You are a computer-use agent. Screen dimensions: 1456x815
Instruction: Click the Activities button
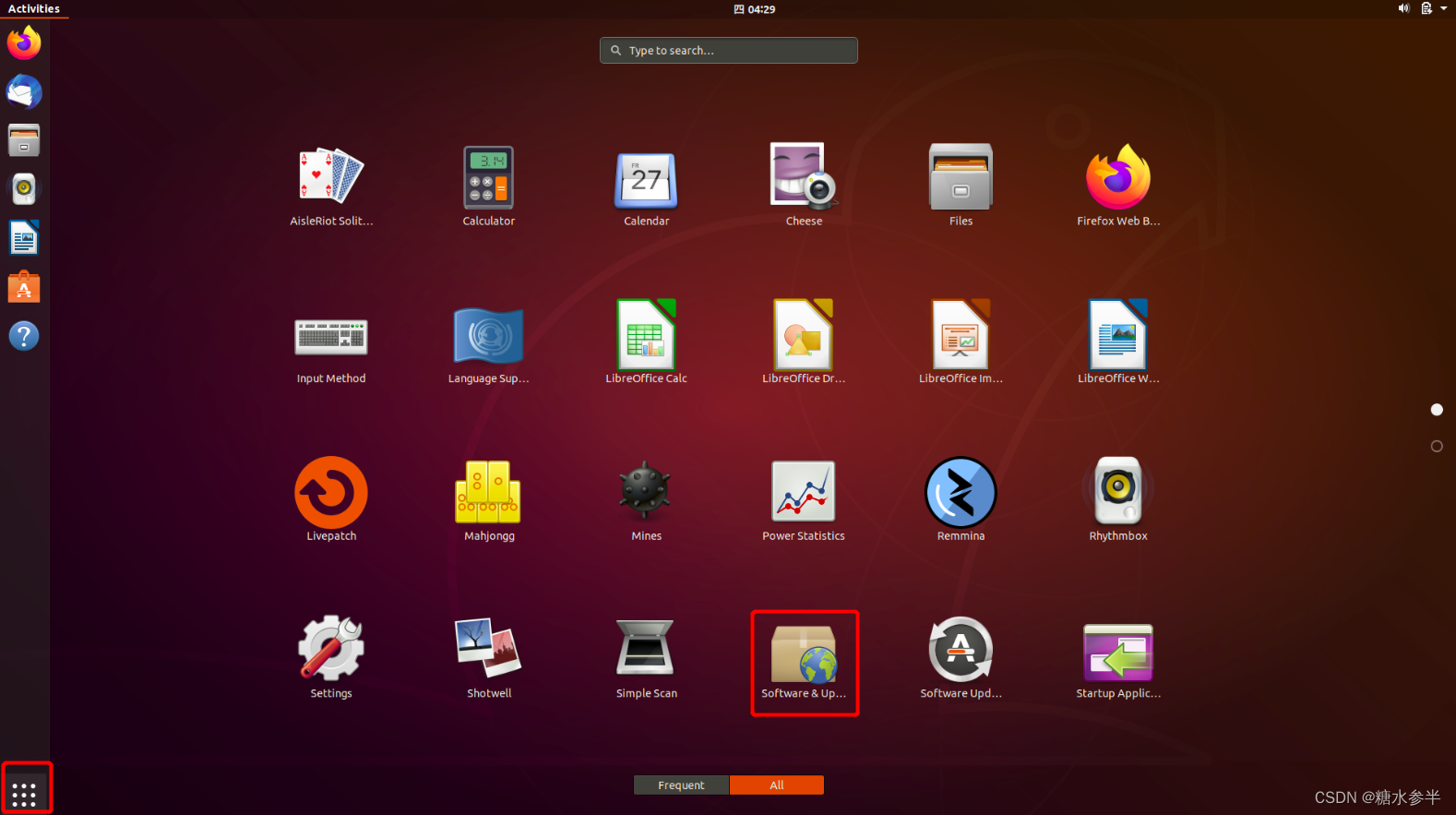click(34, 9)
